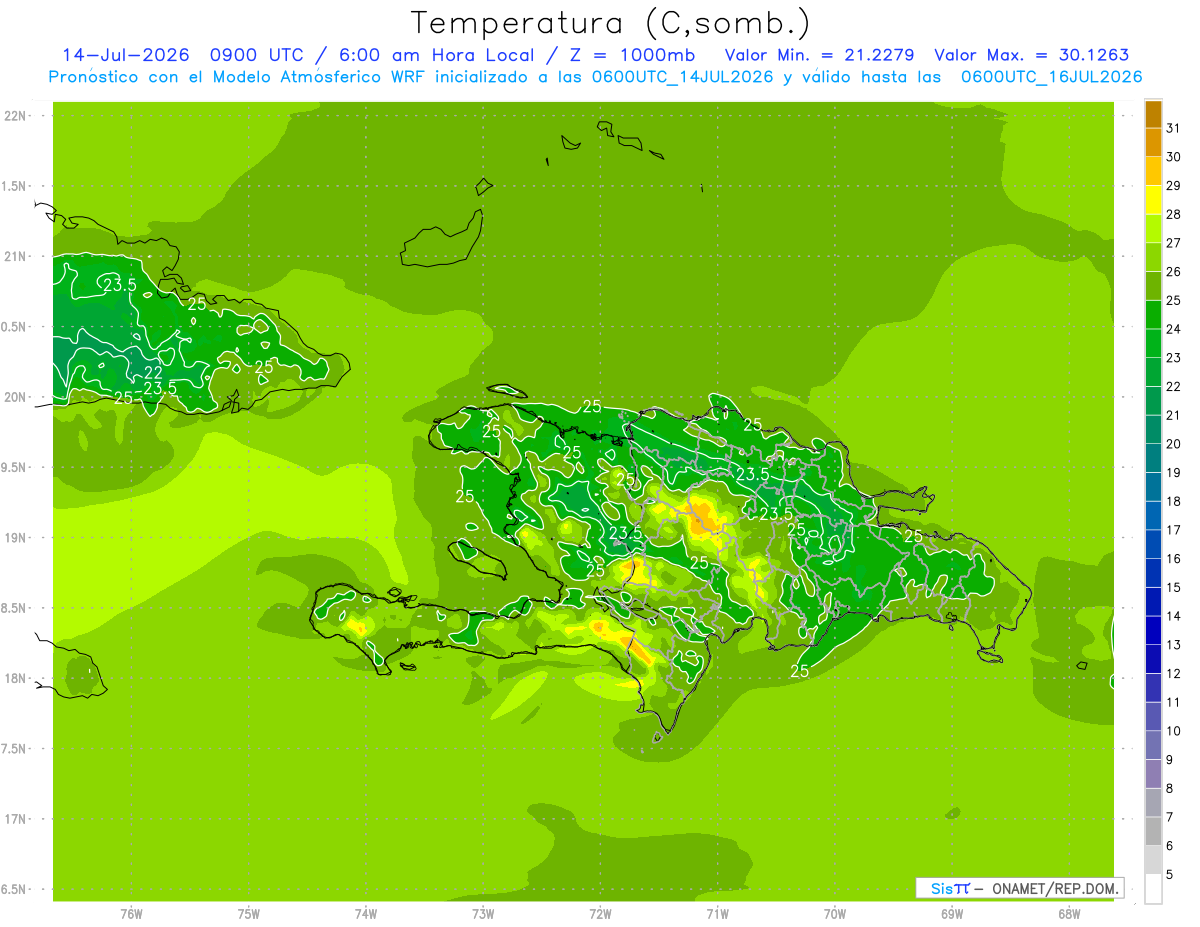Click the legend swatch between 26 and 27

click(1153, 257)
